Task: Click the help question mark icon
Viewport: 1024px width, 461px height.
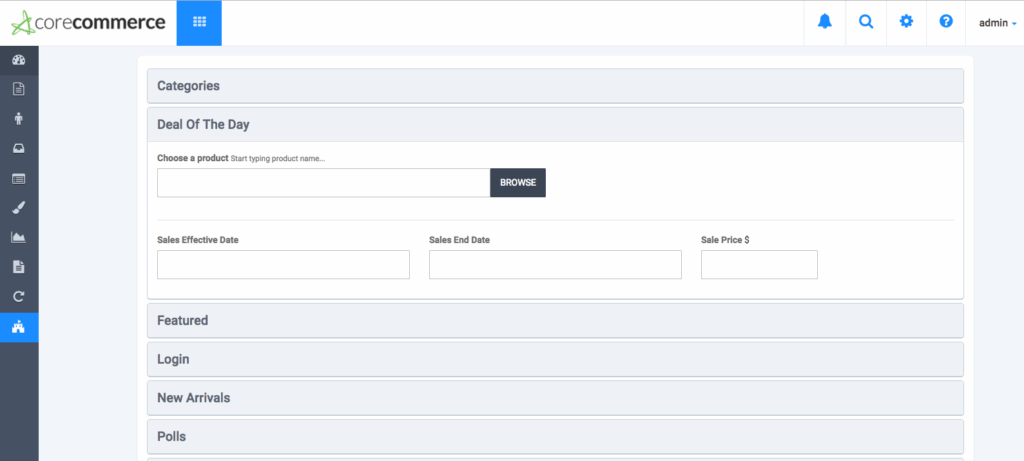Action: (x=946, y=22)
